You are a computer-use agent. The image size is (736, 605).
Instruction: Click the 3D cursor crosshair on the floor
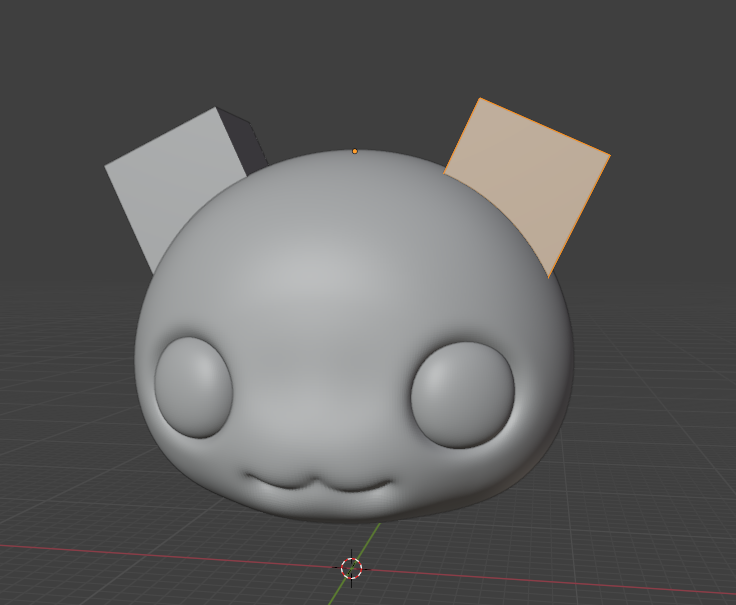tap(351, 568)
